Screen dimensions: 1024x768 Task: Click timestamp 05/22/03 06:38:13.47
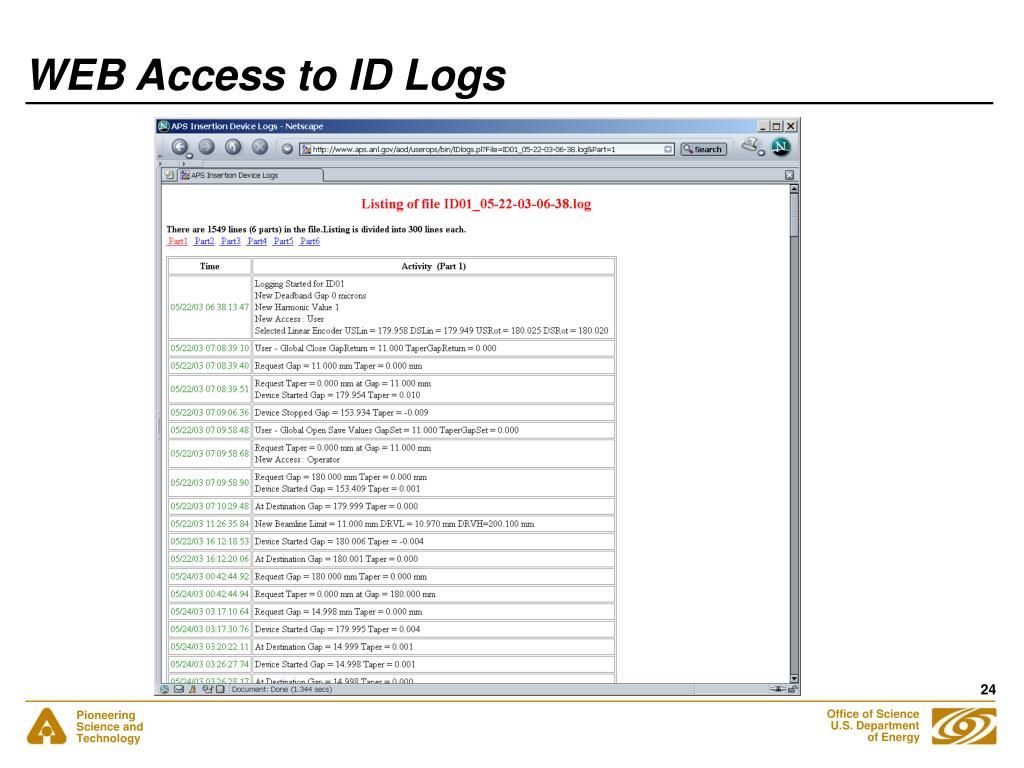[x=210, y=307]
